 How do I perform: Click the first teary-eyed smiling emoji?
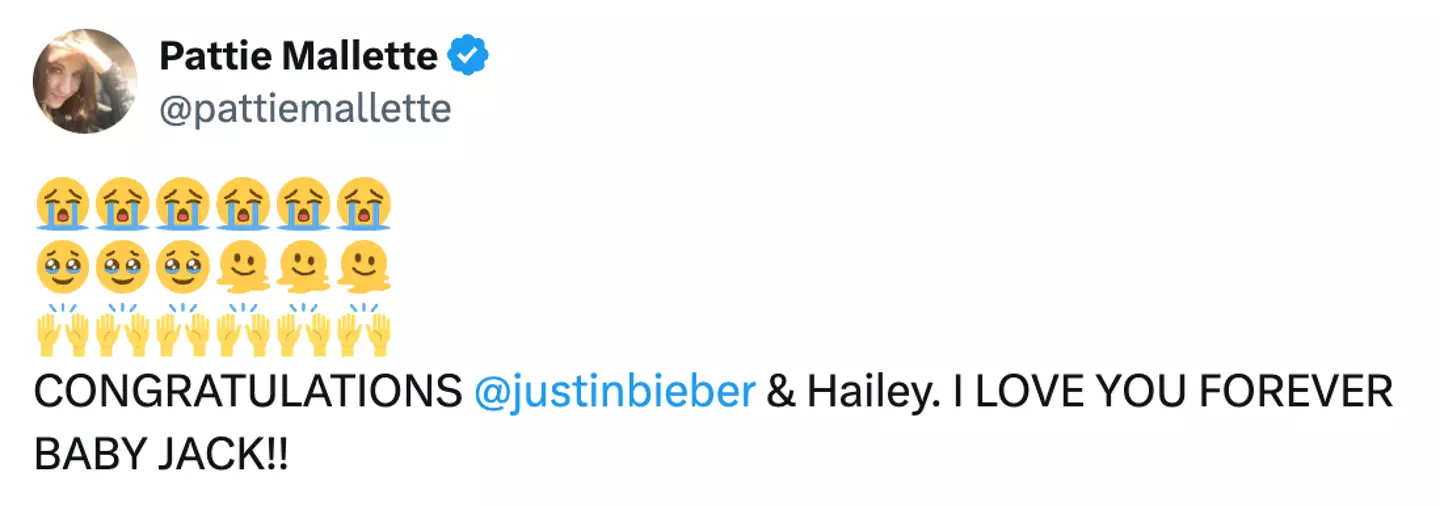point(62,268)
